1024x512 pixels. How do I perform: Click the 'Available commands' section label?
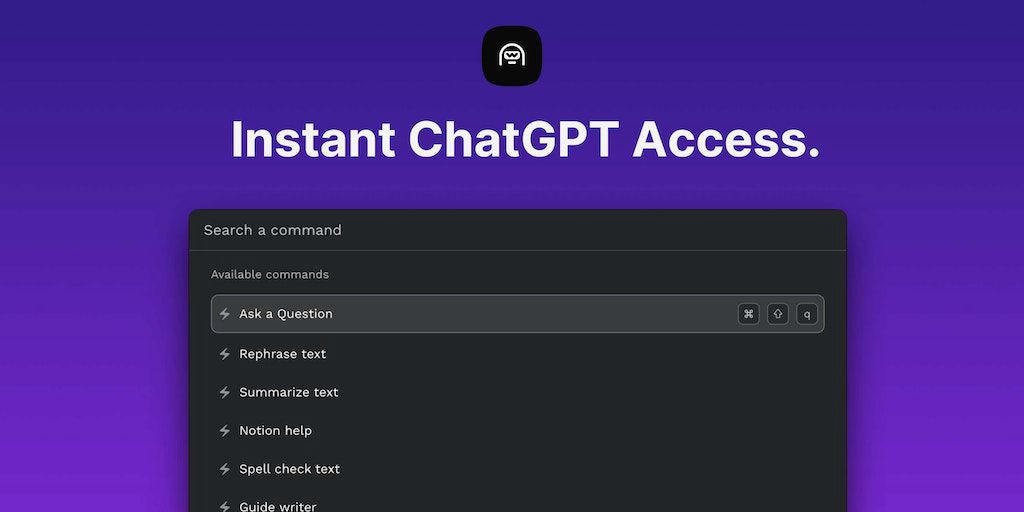[x=270, y=274]
